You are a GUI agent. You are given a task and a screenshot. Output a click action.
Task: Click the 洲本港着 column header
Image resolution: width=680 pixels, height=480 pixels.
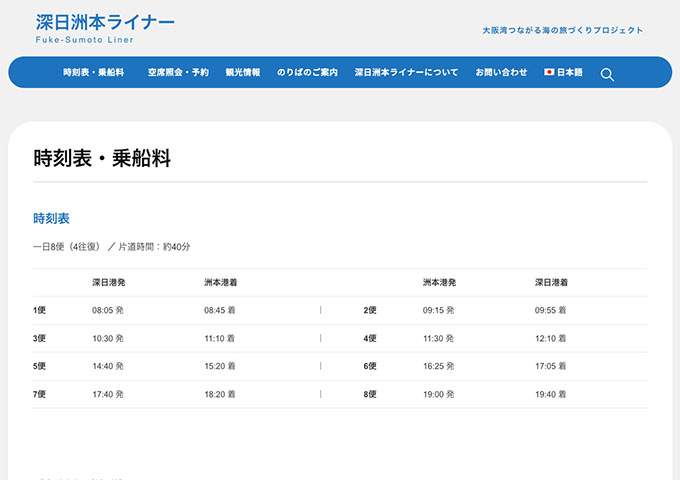pos(220,283)
